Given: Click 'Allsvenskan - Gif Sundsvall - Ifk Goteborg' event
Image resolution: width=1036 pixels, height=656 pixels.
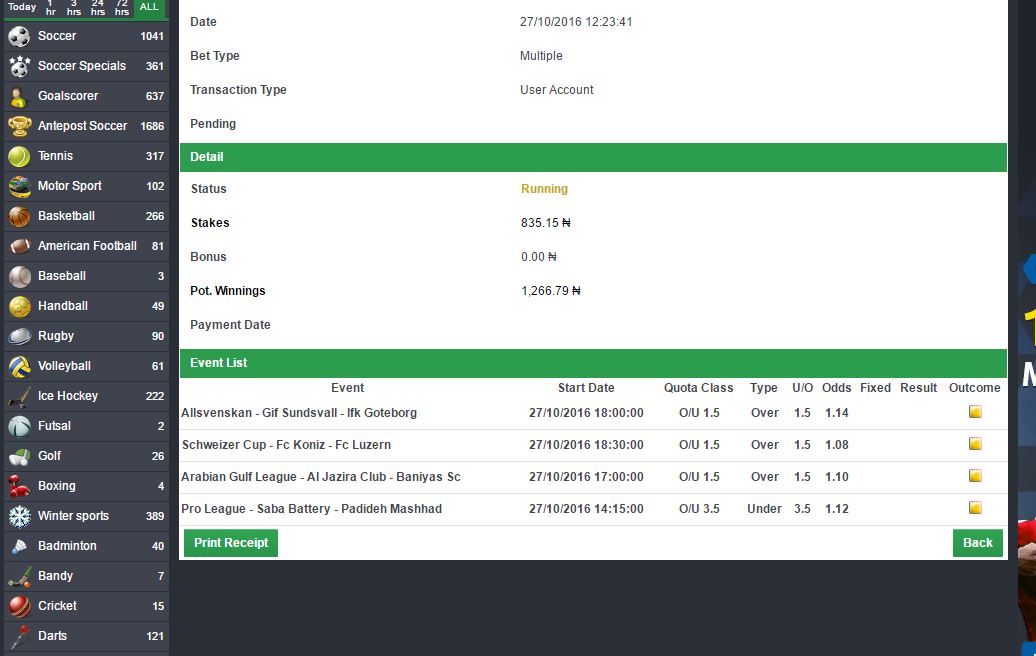Looking at the screenshot, I should (299, 413).
